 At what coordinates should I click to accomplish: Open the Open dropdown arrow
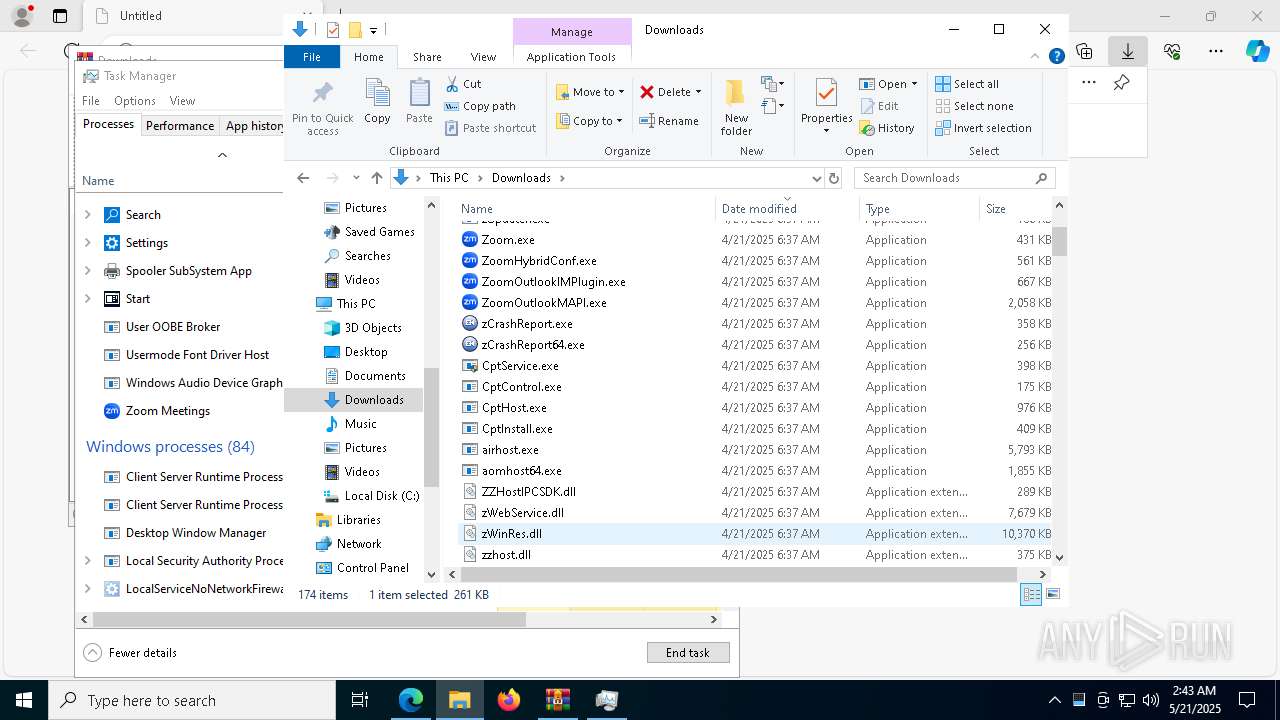click(x=914, y=84)
